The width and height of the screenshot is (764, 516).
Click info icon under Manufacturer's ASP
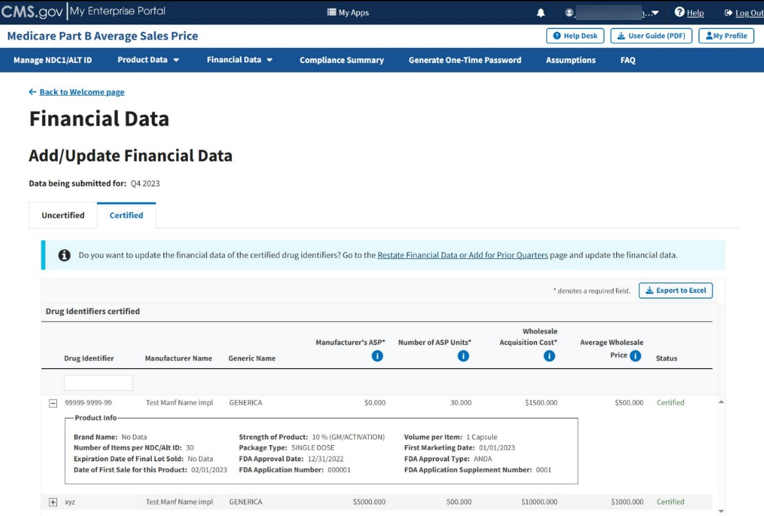[x=377, y=356]
